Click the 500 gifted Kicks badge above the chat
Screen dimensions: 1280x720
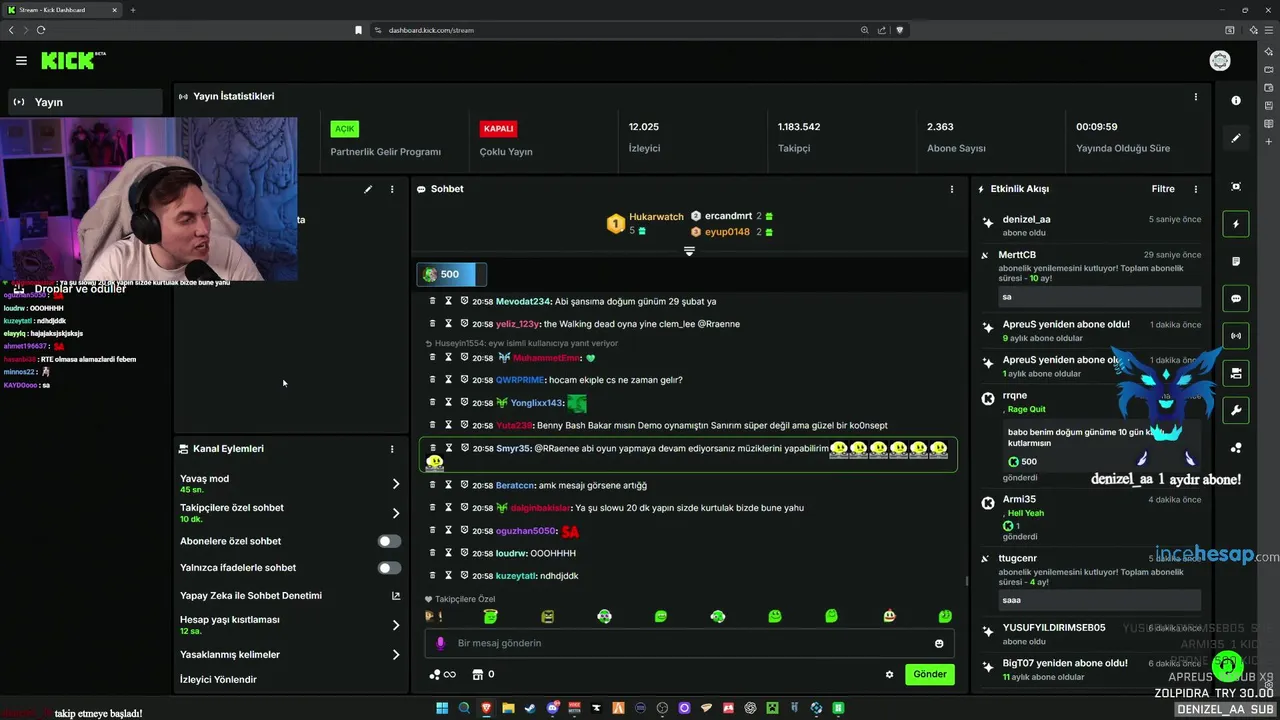452,274
